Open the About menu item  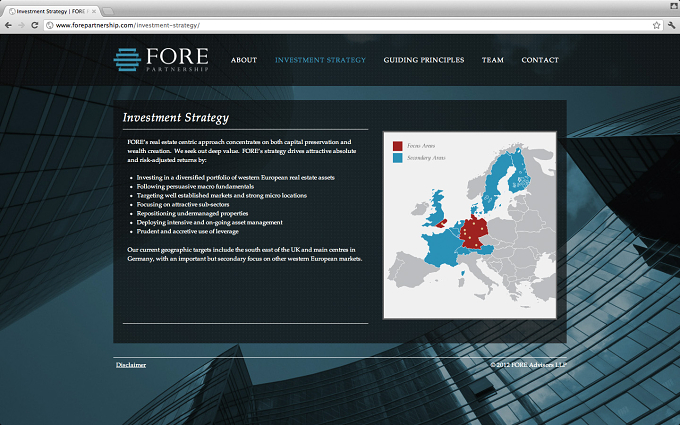point(244,60)
